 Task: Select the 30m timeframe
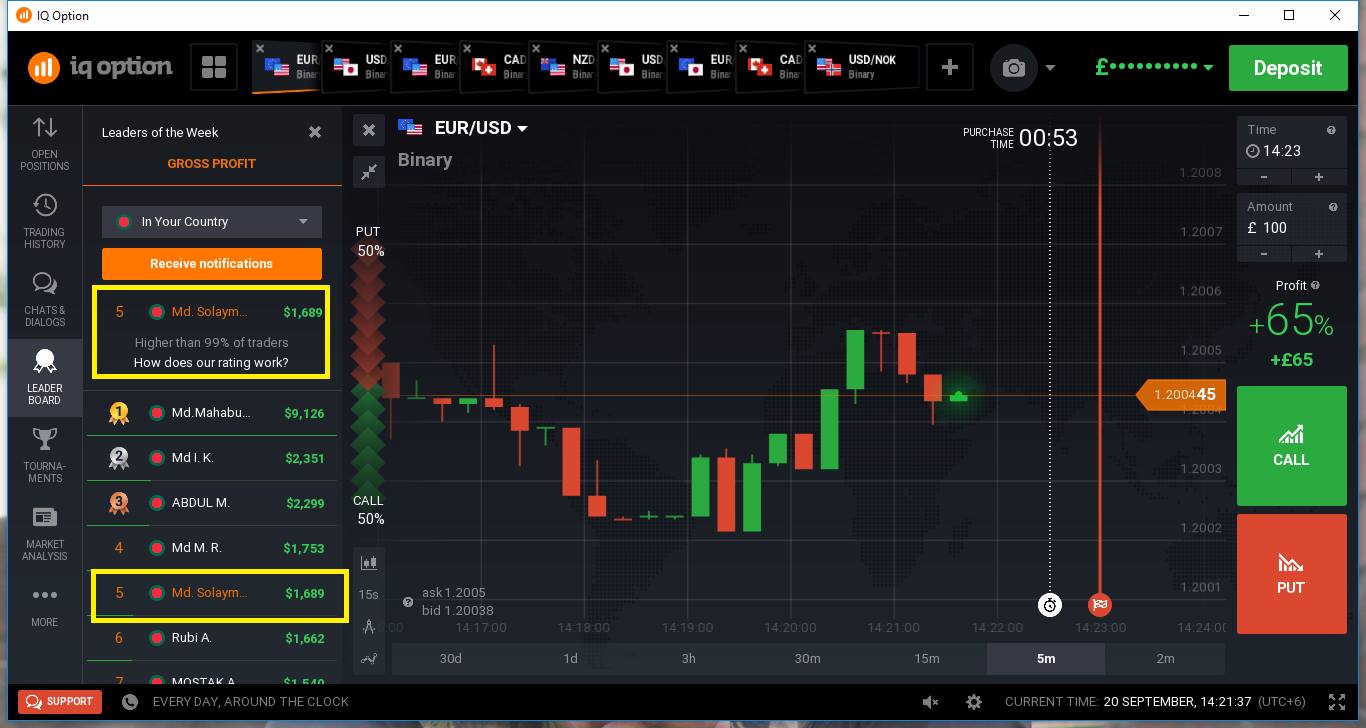[x=808, y=659]
